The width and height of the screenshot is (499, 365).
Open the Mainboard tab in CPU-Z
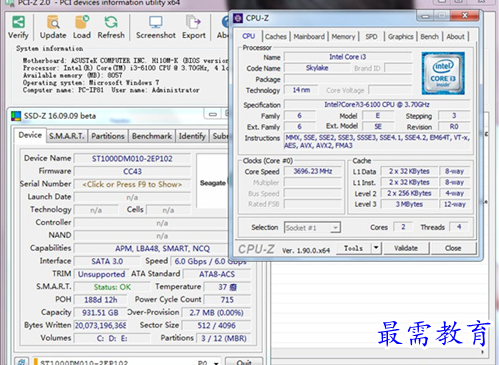pyautogui.click(x=309, y=37)
